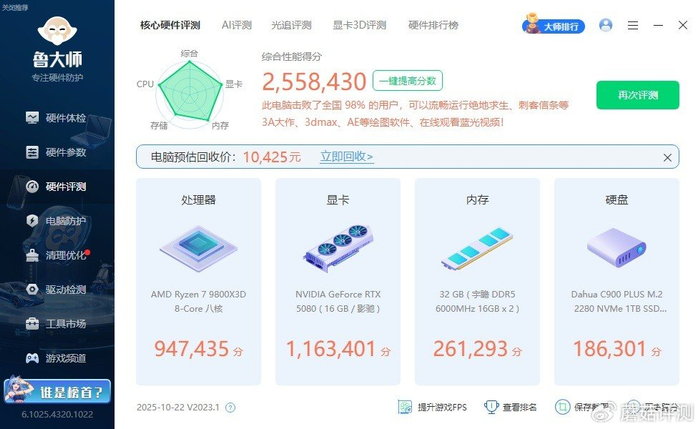Click the save screenshot crop icon
700x429 pixels.
(562, 407)
